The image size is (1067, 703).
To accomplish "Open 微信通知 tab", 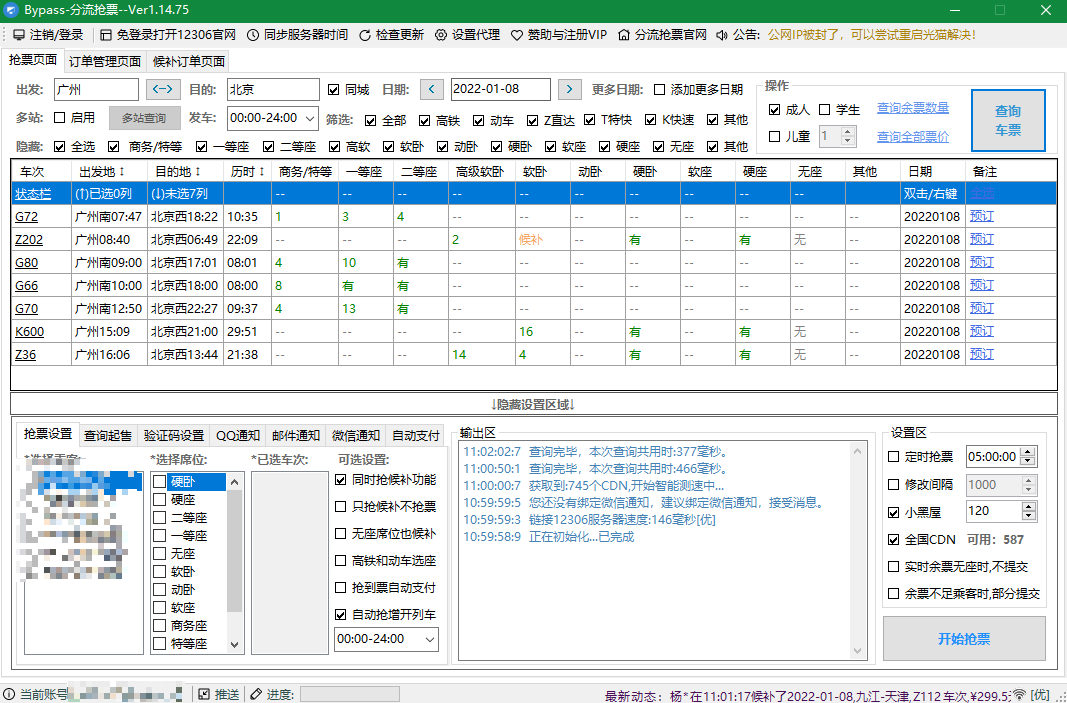I will 355,436.
